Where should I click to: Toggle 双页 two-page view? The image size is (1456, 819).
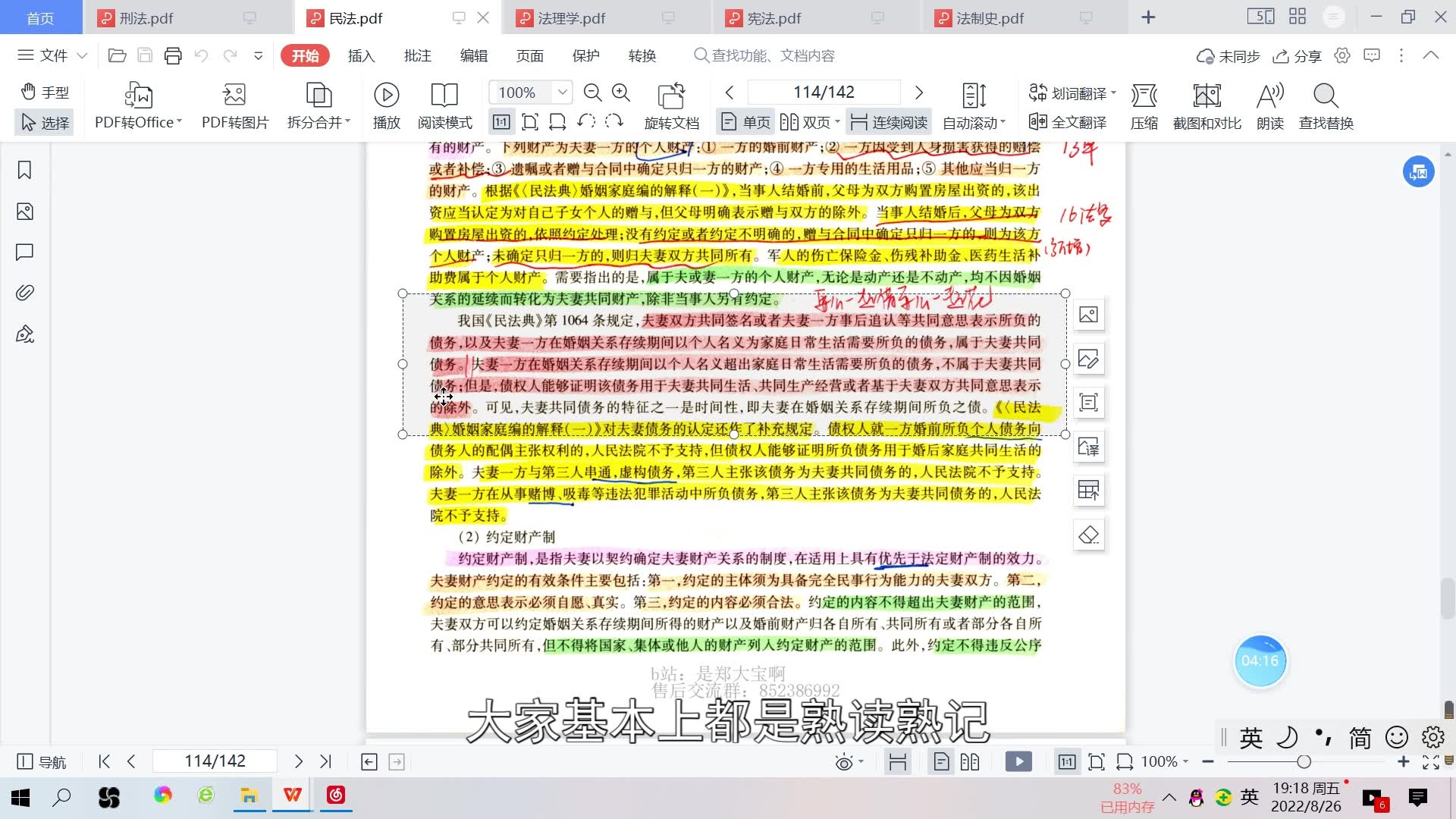(x=810, y=122)
